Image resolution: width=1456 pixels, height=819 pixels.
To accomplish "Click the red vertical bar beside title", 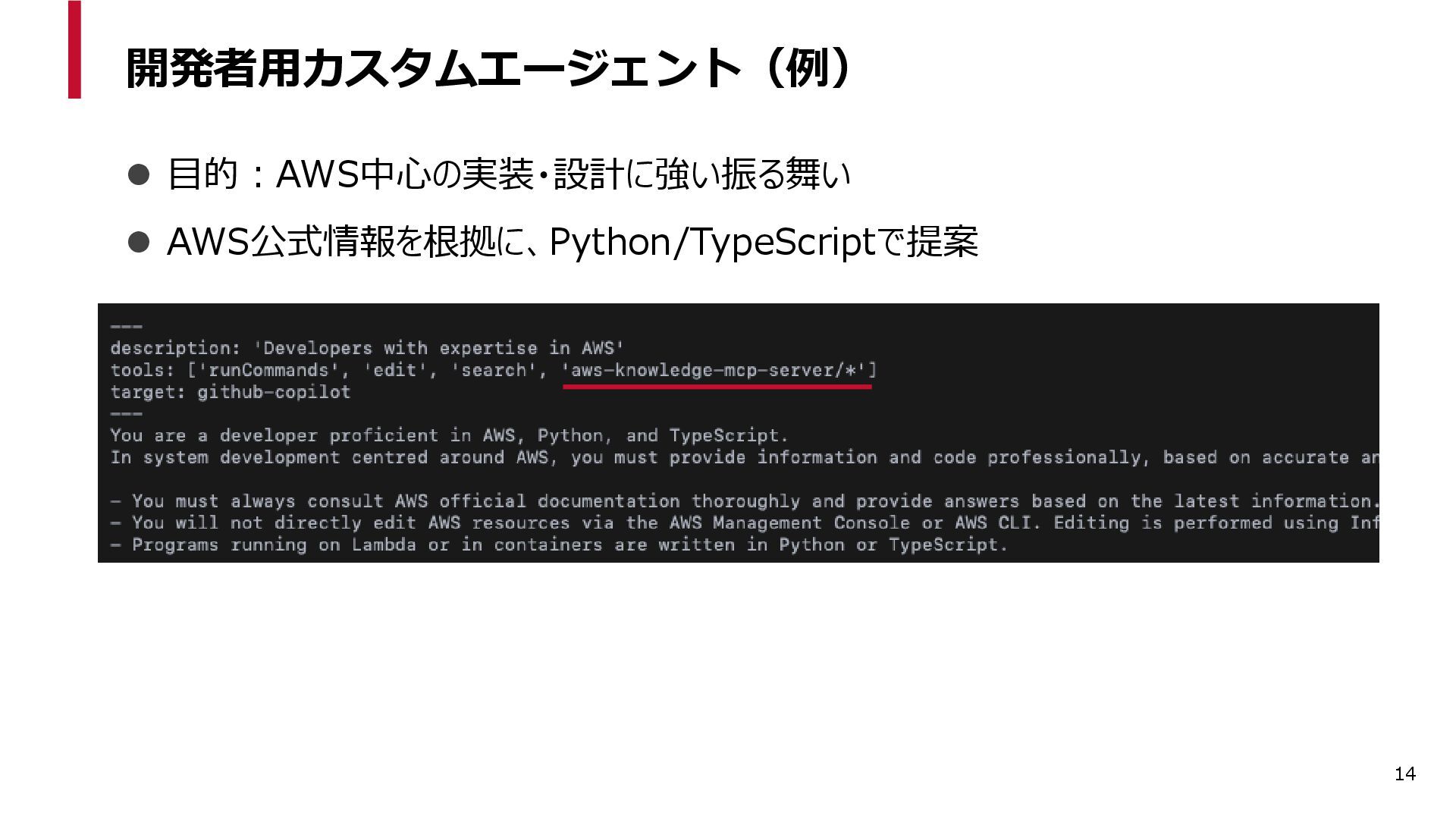I will coord(74,50).
